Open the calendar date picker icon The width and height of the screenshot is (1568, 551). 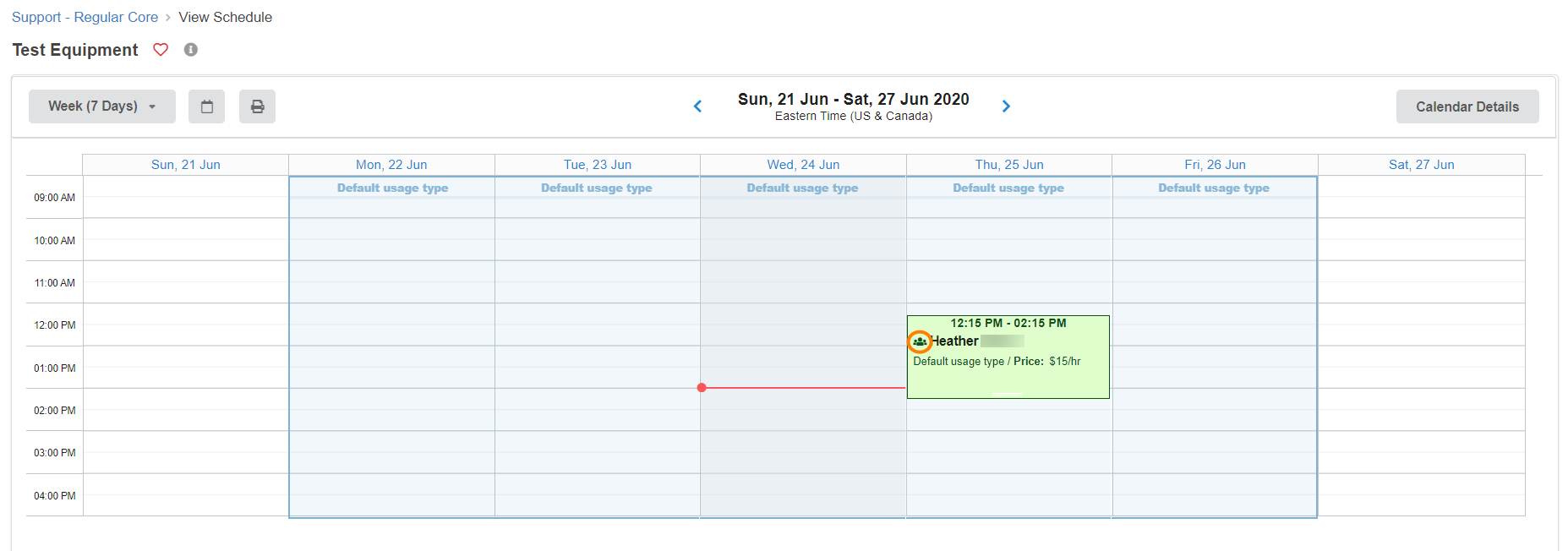[206, 106]
